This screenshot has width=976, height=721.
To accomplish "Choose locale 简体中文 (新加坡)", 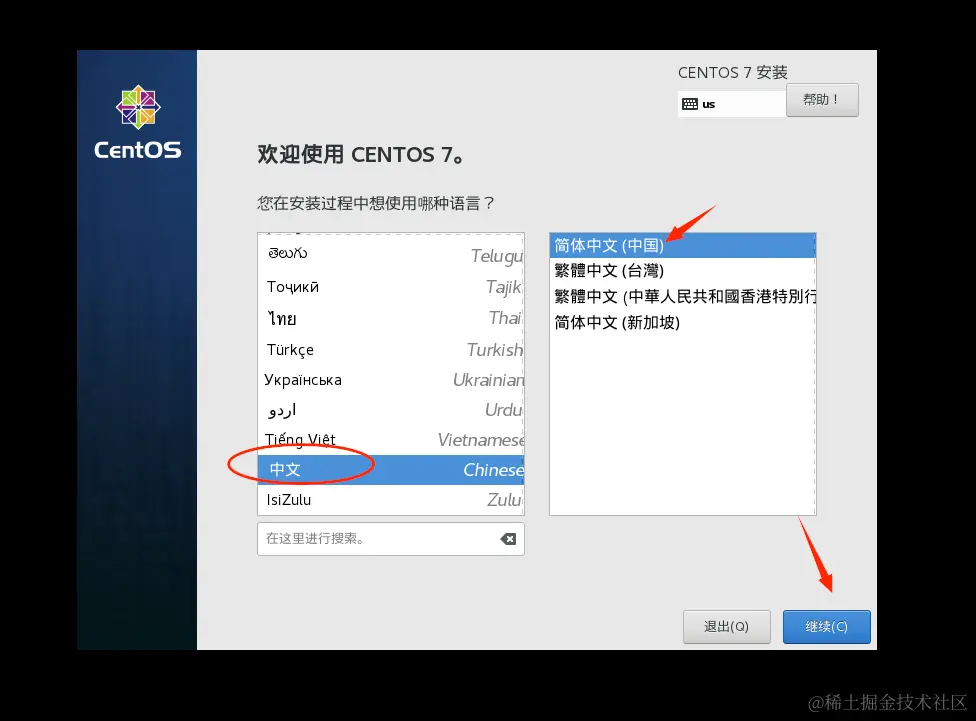I will (x=683, y=323).
